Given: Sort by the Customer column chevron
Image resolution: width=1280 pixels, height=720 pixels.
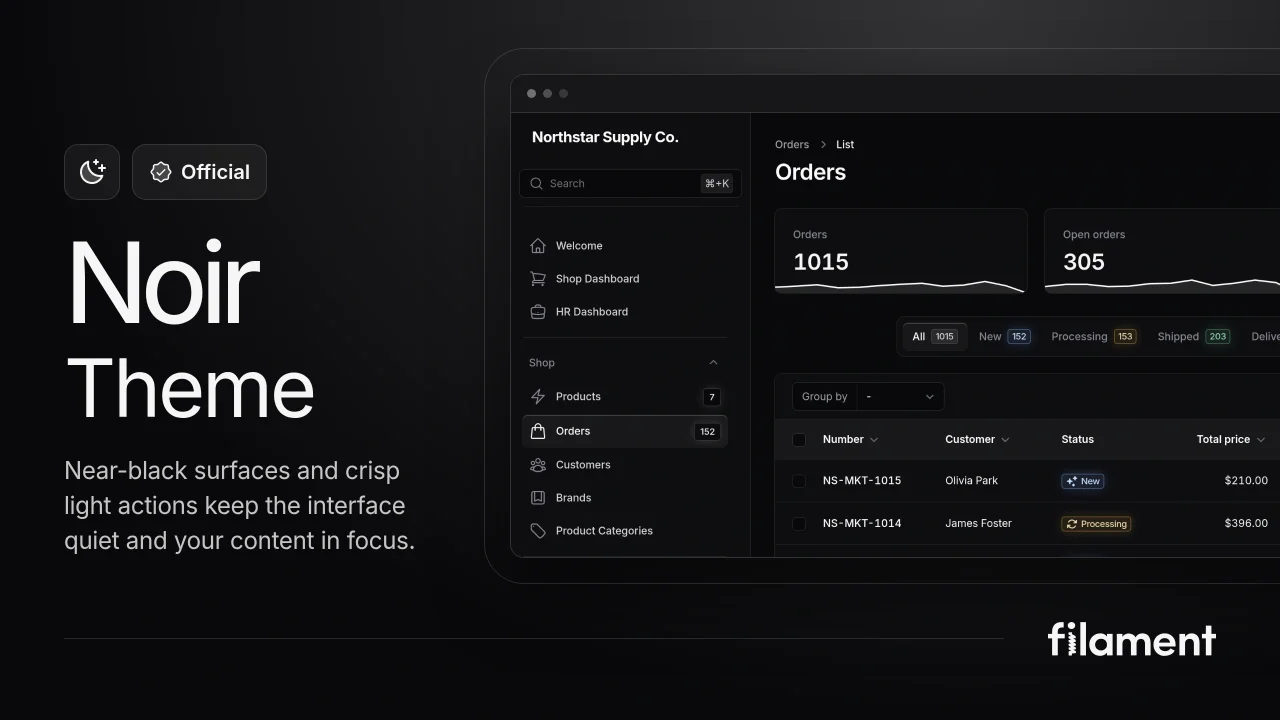Looking at the screenshot, I should click(1005, 440).
